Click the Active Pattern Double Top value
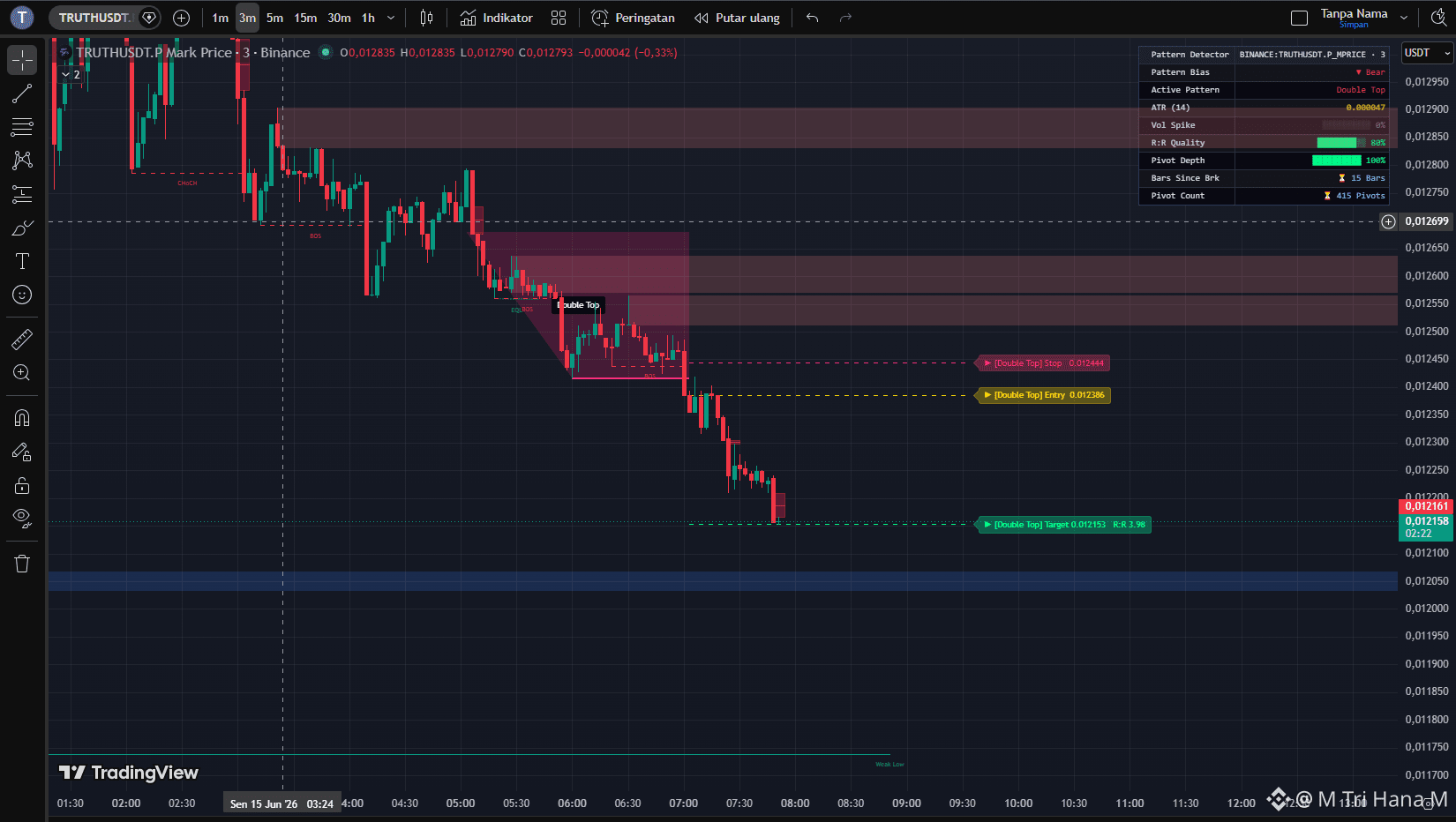This screenshot has width=1456, height=822. click(1360, 90)
